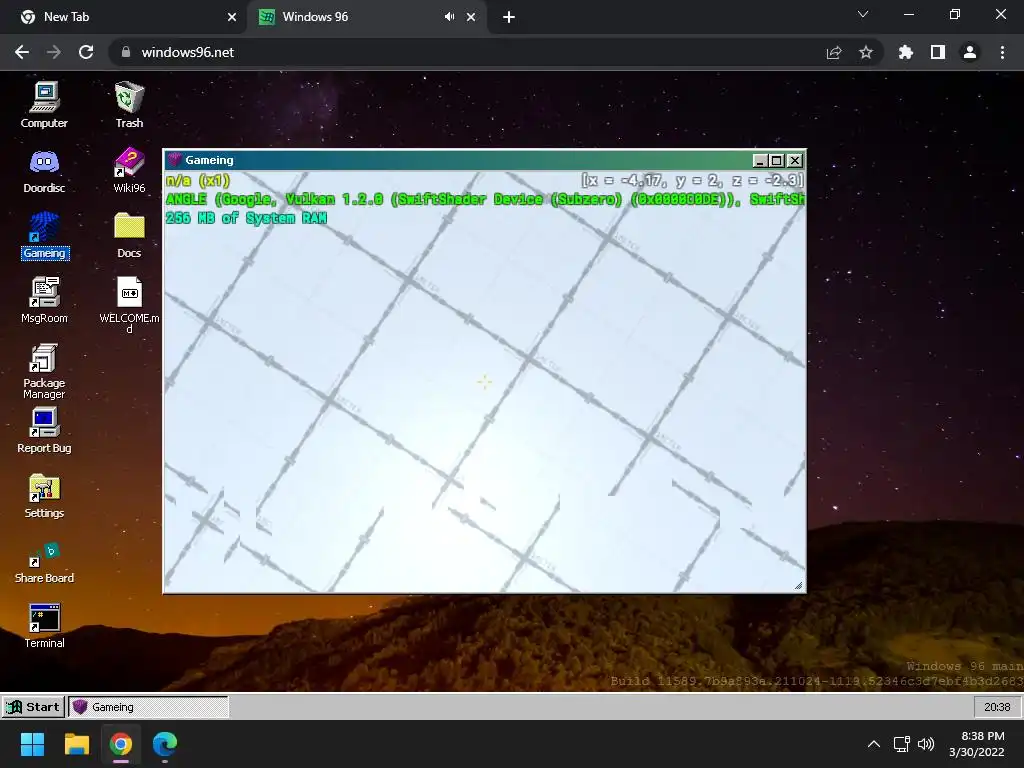Launch the Report Bug icon
This screenshot has width=1024, height=768.
(x=44, y=430)
